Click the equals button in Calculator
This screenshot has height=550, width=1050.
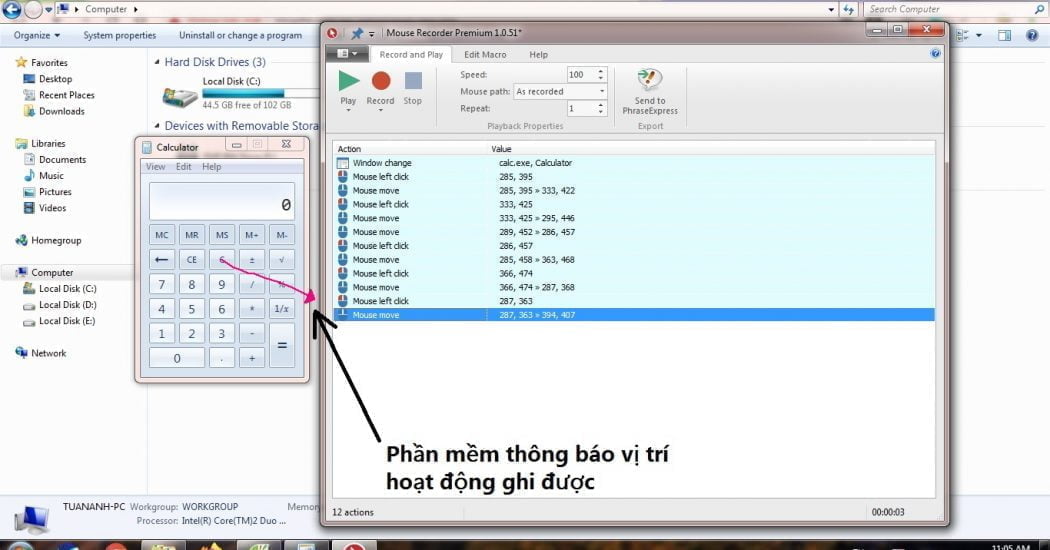282,346
